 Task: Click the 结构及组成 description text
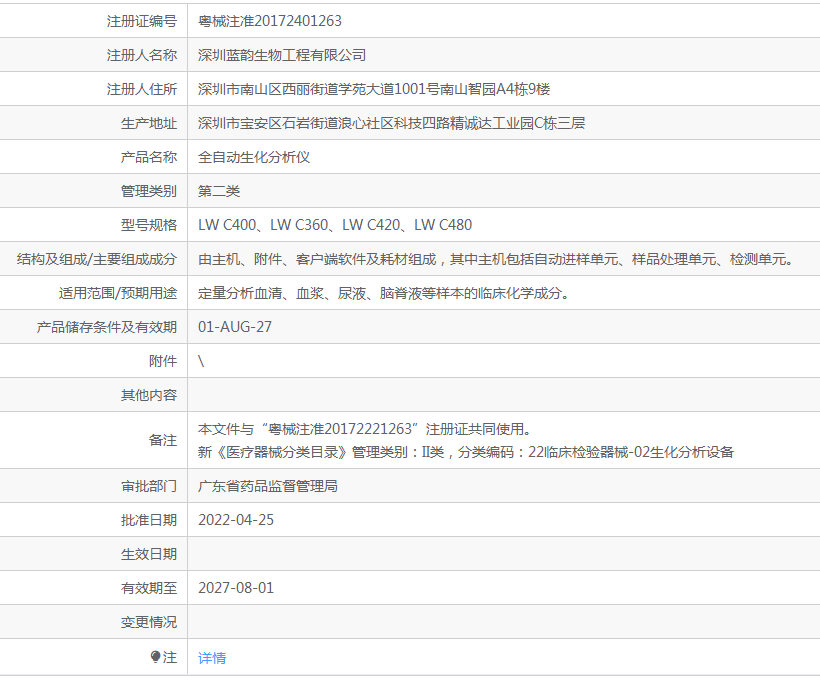point(496,259)
